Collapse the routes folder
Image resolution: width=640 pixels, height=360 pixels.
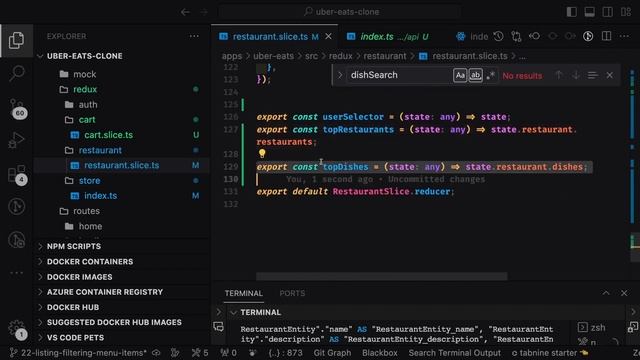click(86, 211)
